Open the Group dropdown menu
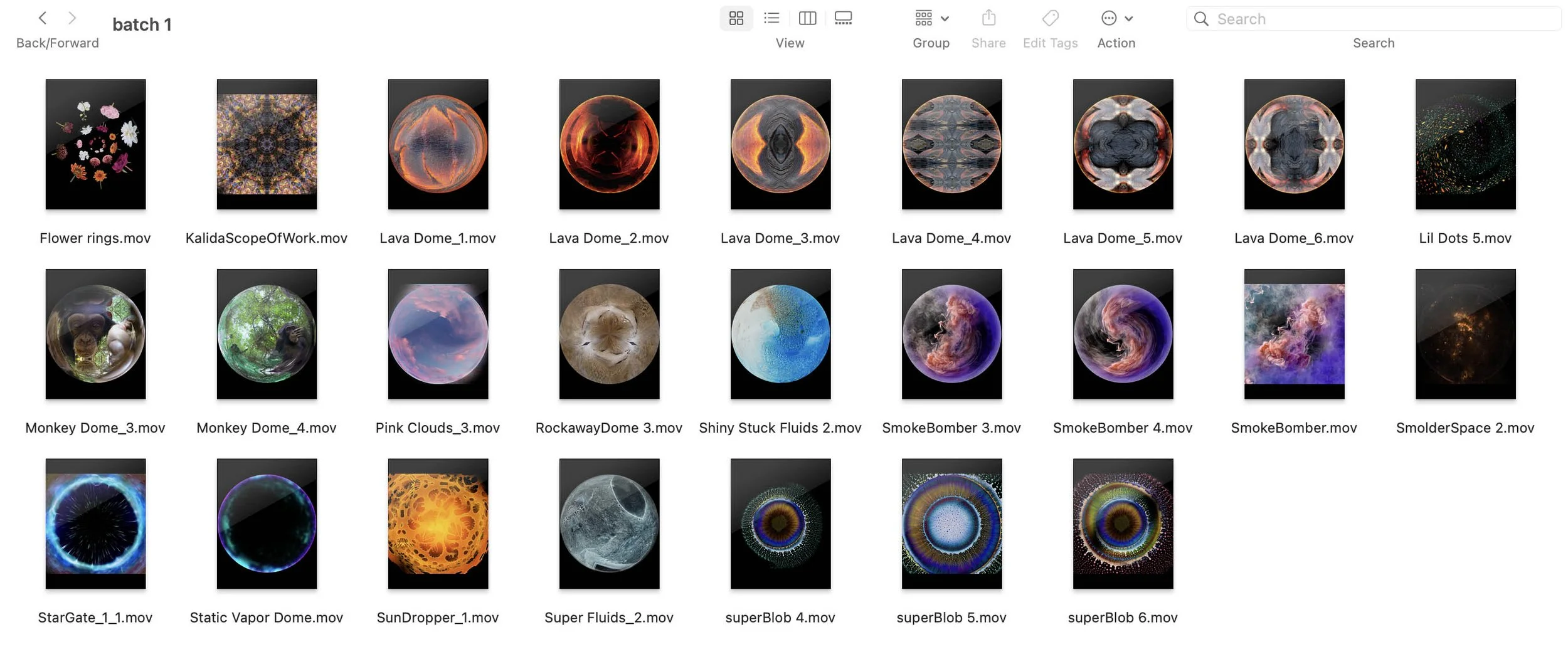 tap(931, 18)
